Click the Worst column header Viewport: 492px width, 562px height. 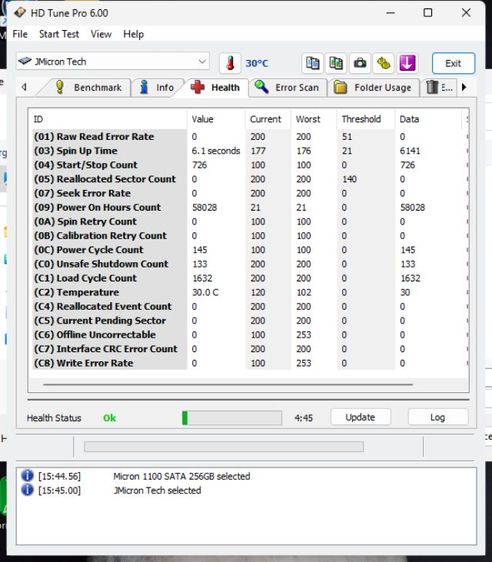(x=314, y=119)
